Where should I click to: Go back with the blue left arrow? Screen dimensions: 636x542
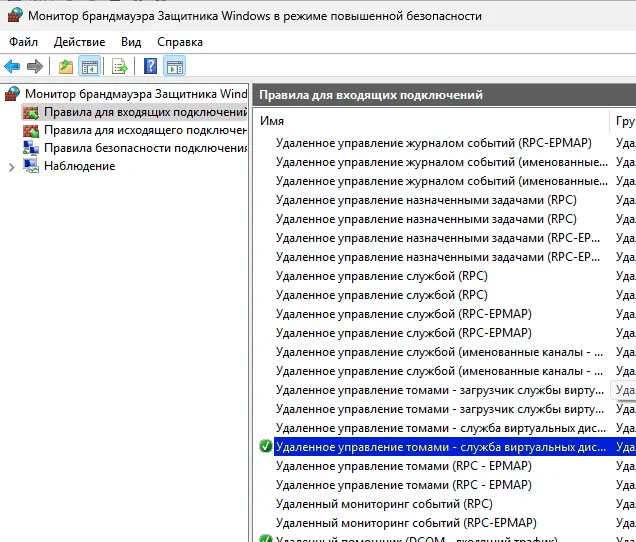pos(12,66)
